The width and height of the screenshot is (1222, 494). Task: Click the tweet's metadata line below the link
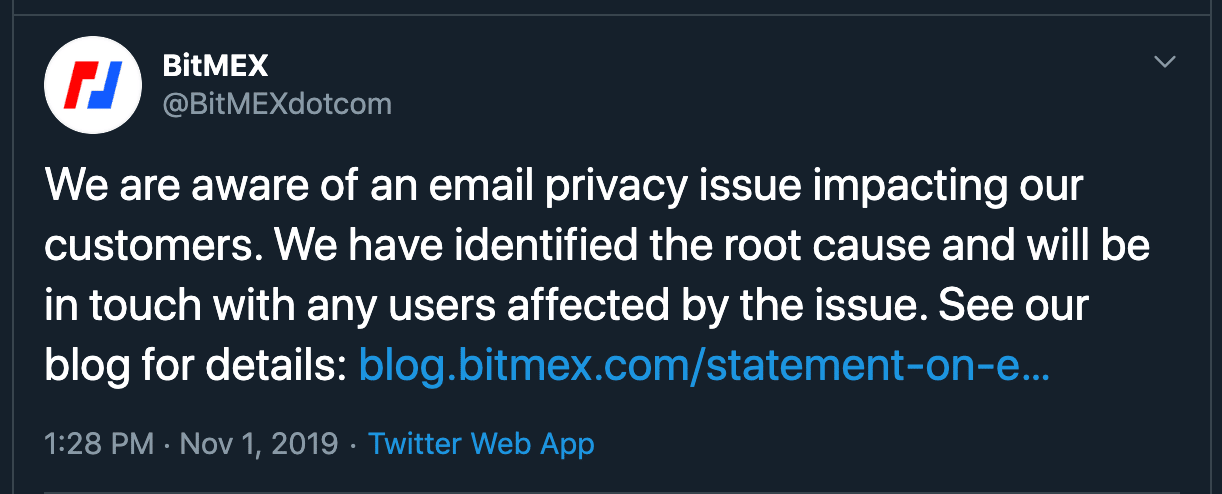click(320, 443)
